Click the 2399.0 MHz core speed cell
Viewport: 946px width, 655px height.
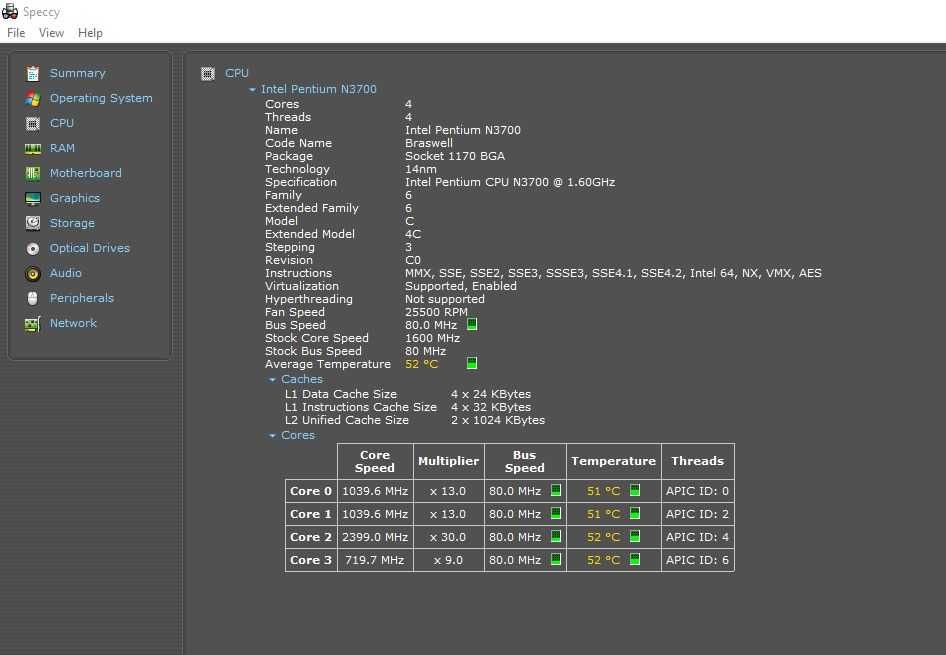[375, 537]
